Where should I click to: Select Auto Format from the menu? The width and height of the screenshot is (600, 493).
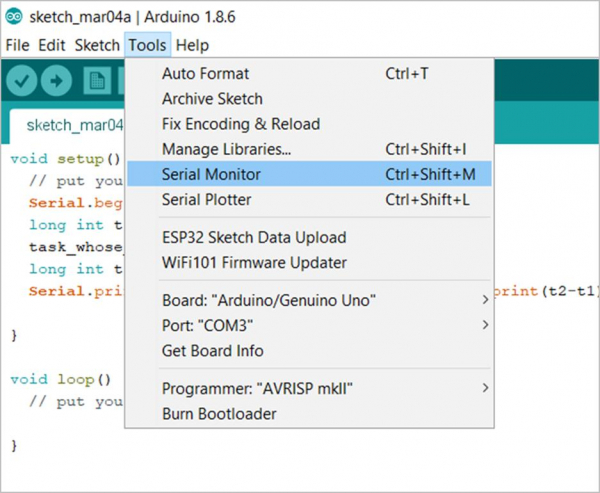pyautogui.click(x=205, y=74)
